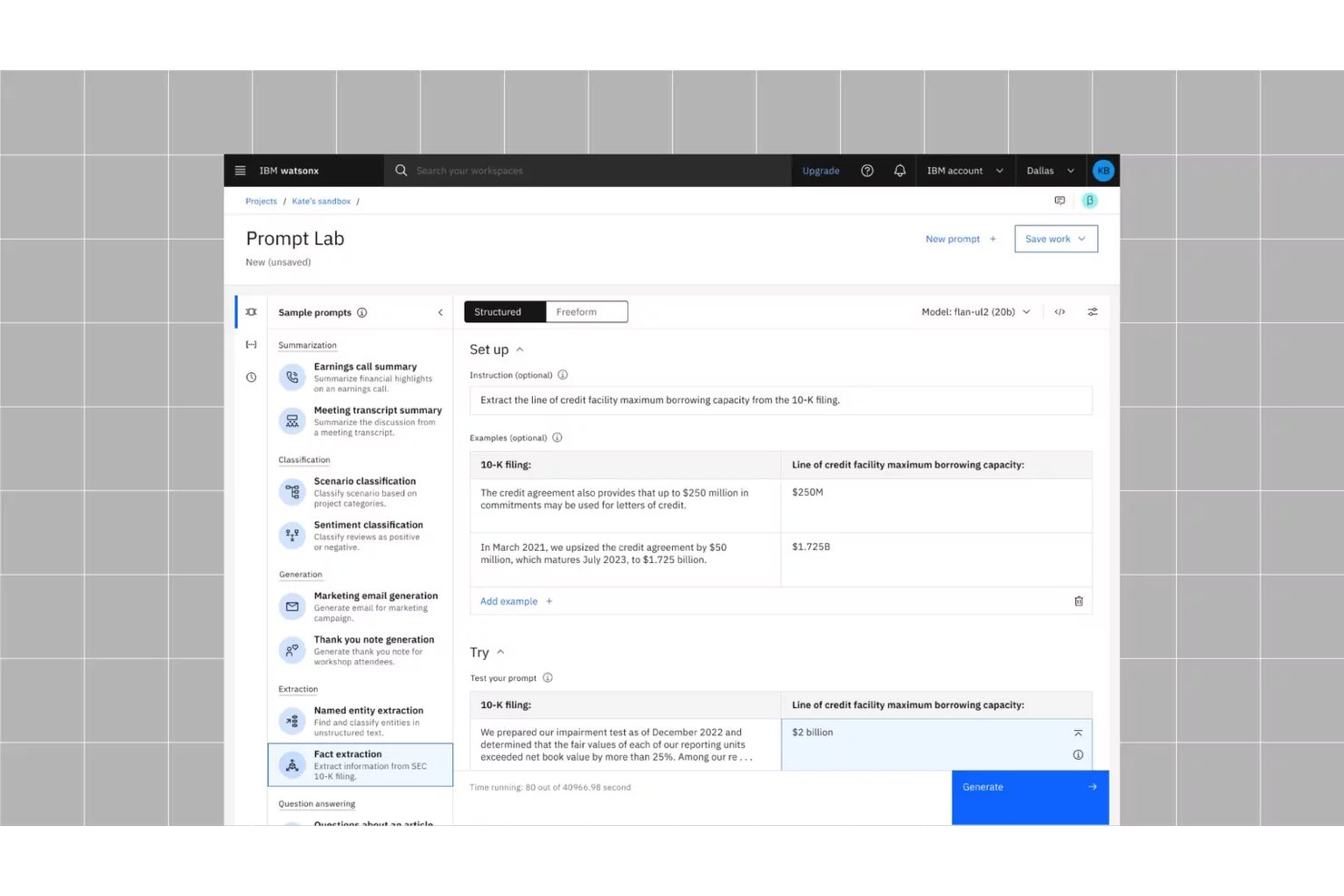The width and height of the screenshot is (1344, 896).
Task: Open the notifications bell
Action: tap(900, 171)
